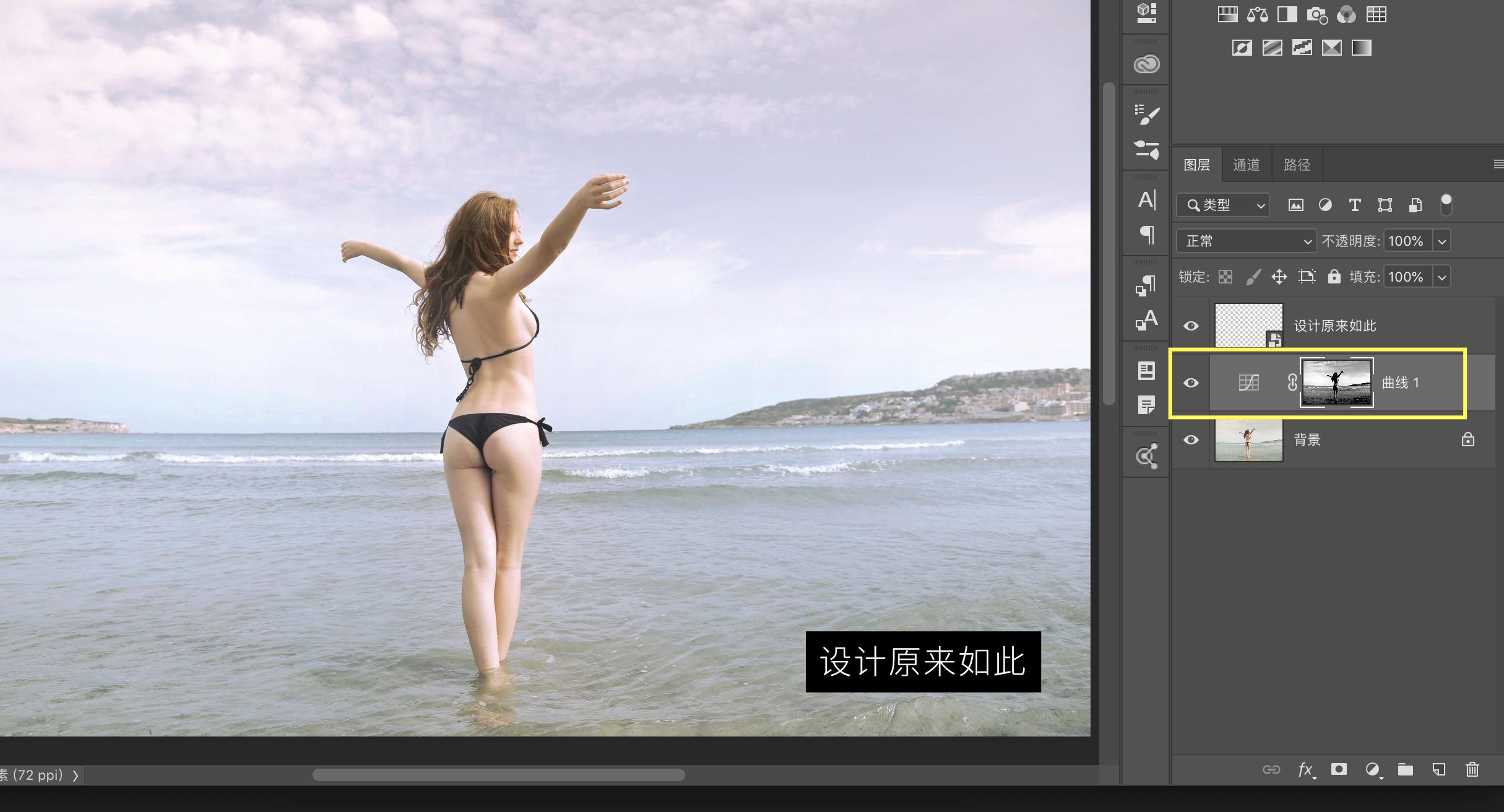Switch to the 路径 tab
This screenshot has width=1504, height=812.
pos(1297,165)
